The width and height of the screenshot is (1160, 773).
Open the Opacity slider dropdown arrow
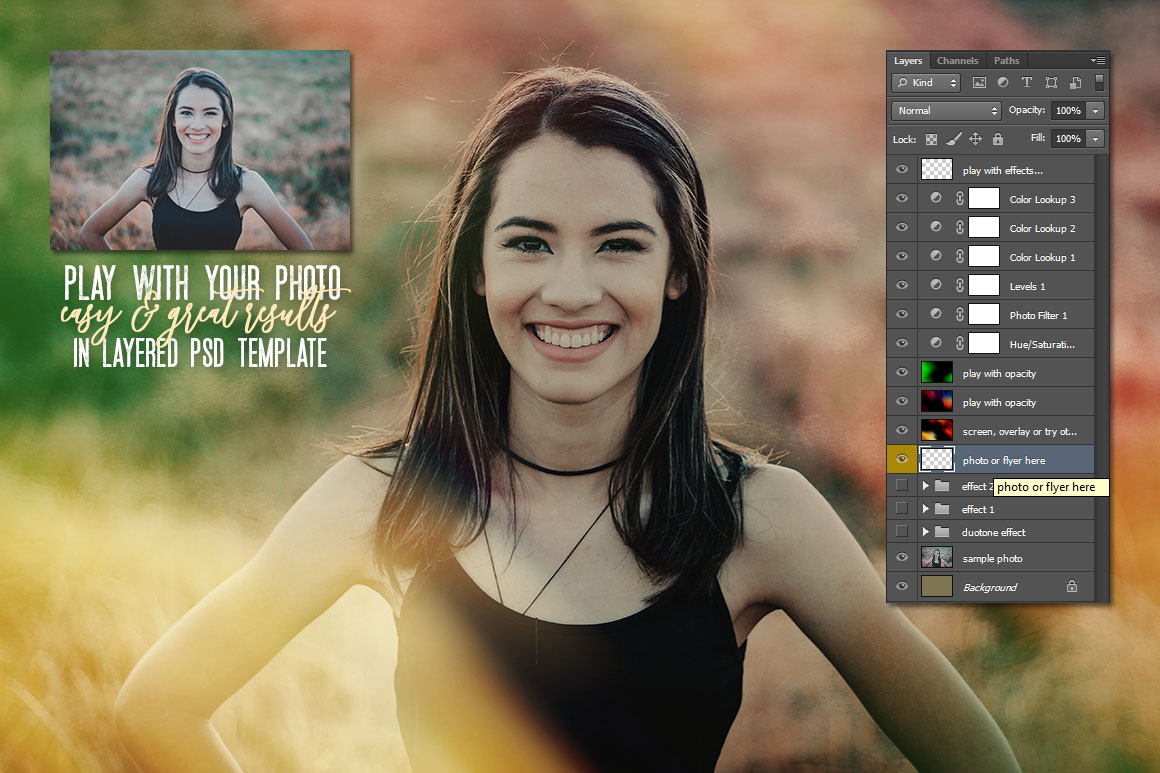tap(1096, 111)
